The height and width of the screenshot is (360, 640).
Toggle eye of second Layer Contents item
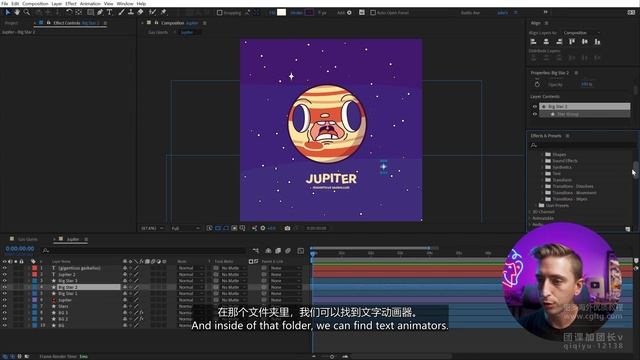click(x=535, y=114)
